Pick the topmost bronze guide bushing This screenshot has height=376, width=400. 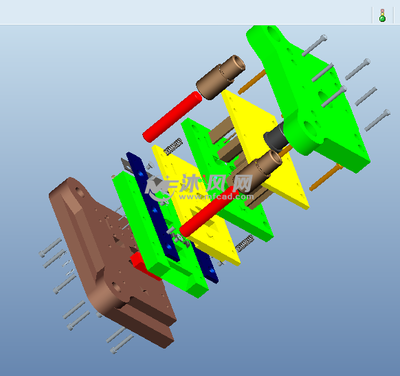pyautogui.click(x=220, y=77)
